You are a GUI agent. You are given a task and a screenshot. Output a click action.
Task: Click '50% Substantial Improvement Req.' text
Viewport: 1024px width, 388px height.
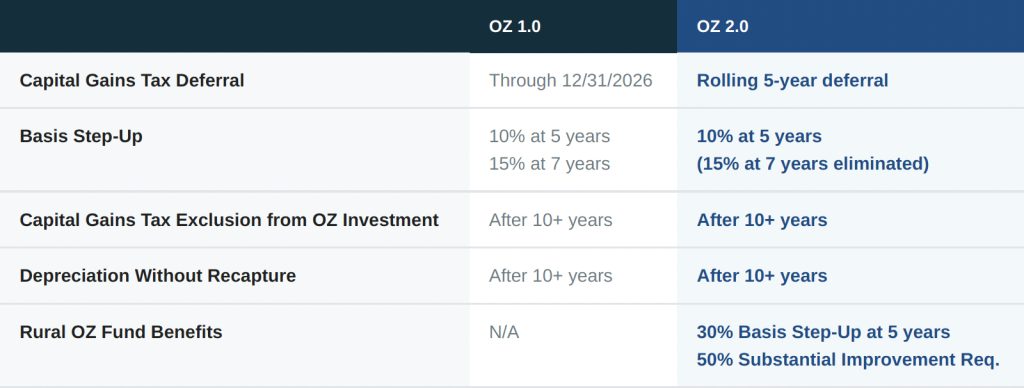tap(848, 360)
